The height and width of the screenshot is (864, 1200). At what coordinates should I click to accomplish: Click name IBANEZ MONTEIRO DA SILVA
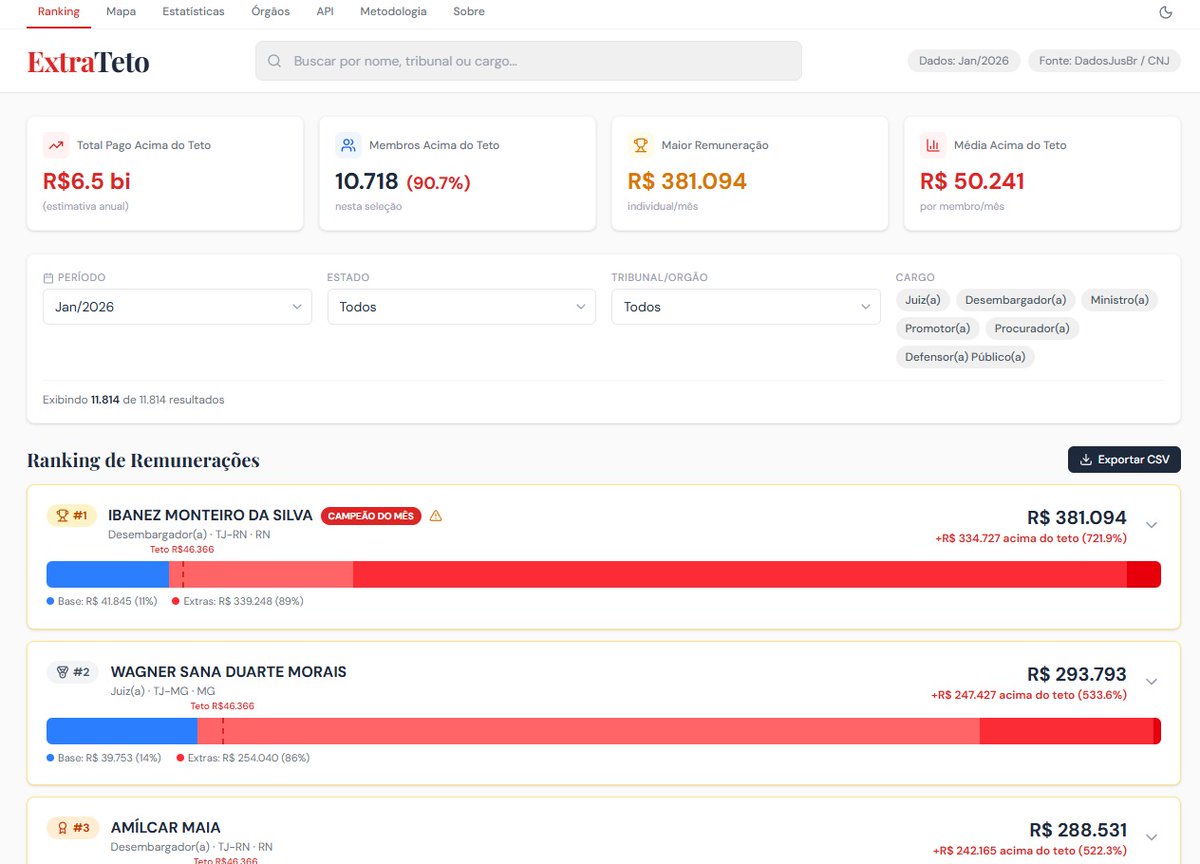click(210, 516)
